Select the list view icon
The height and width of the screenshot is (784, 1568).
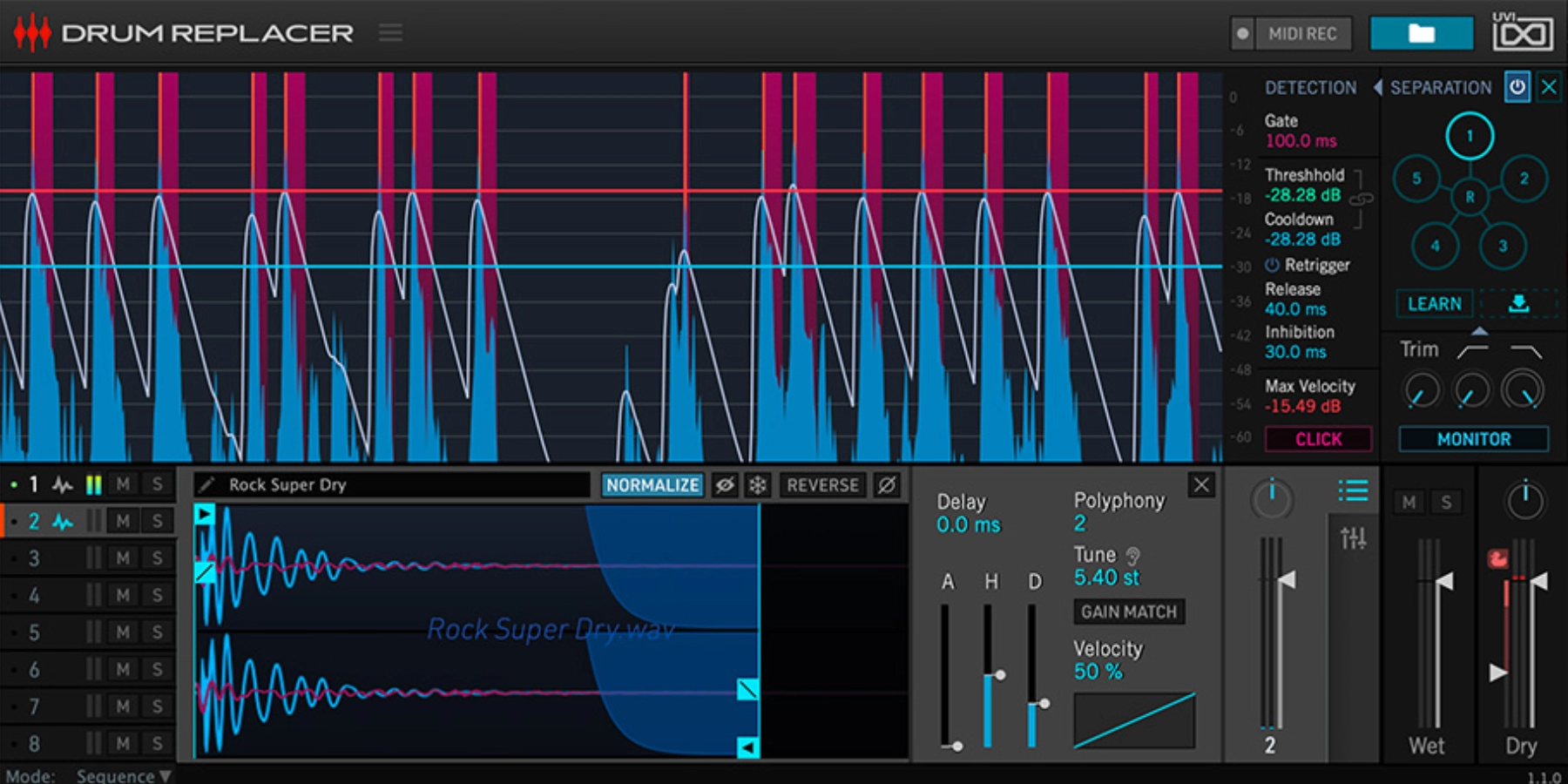[1353, 491]
